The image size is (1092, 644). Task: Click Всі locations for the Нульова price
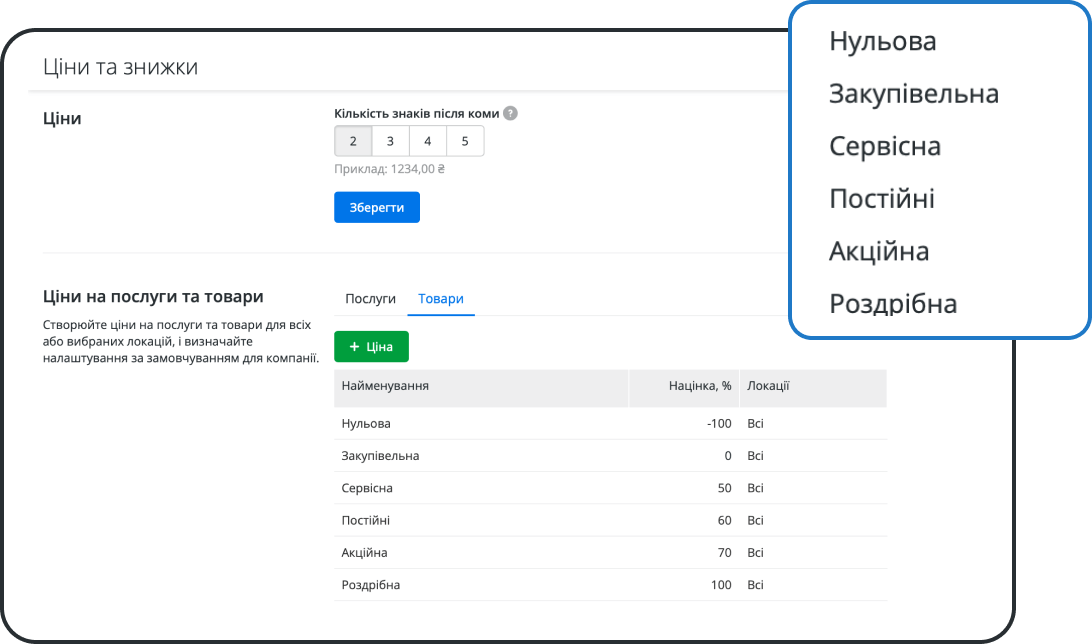(755, 423)
